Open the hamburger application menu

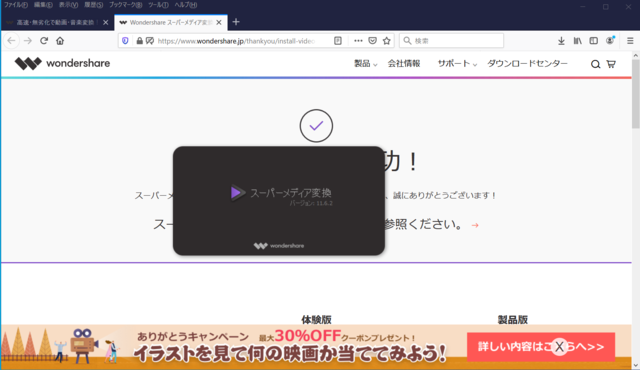click(630, 41)
